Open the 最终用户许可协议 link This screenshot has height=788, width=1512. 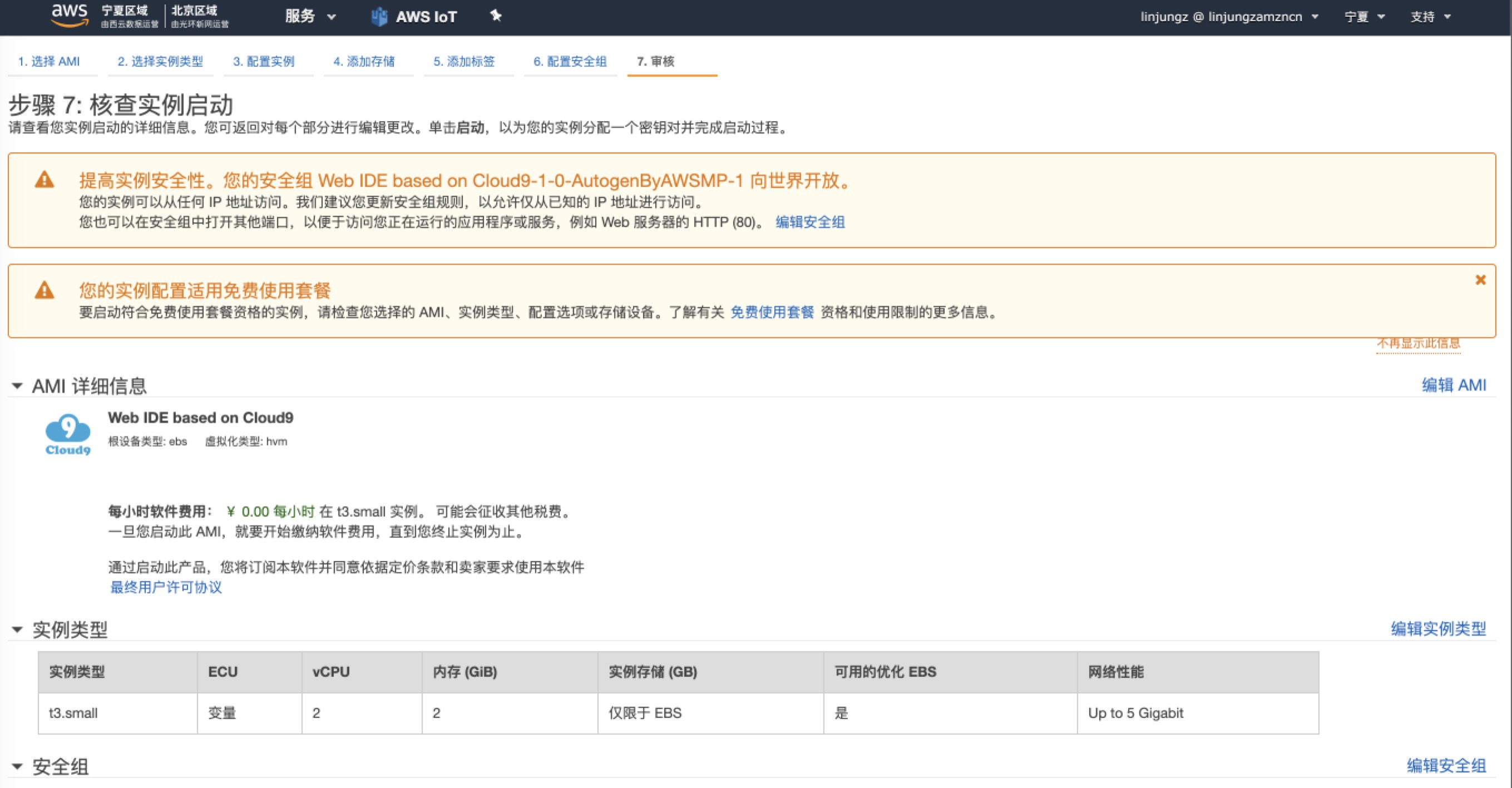[166, 587]
